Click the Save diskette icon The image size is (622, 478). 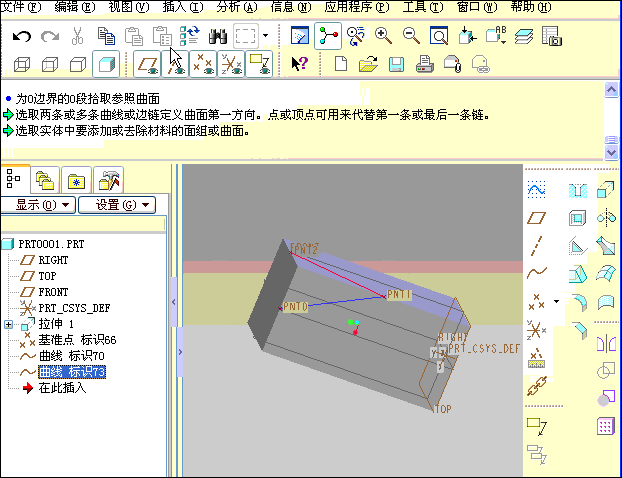tap(396, 64)
